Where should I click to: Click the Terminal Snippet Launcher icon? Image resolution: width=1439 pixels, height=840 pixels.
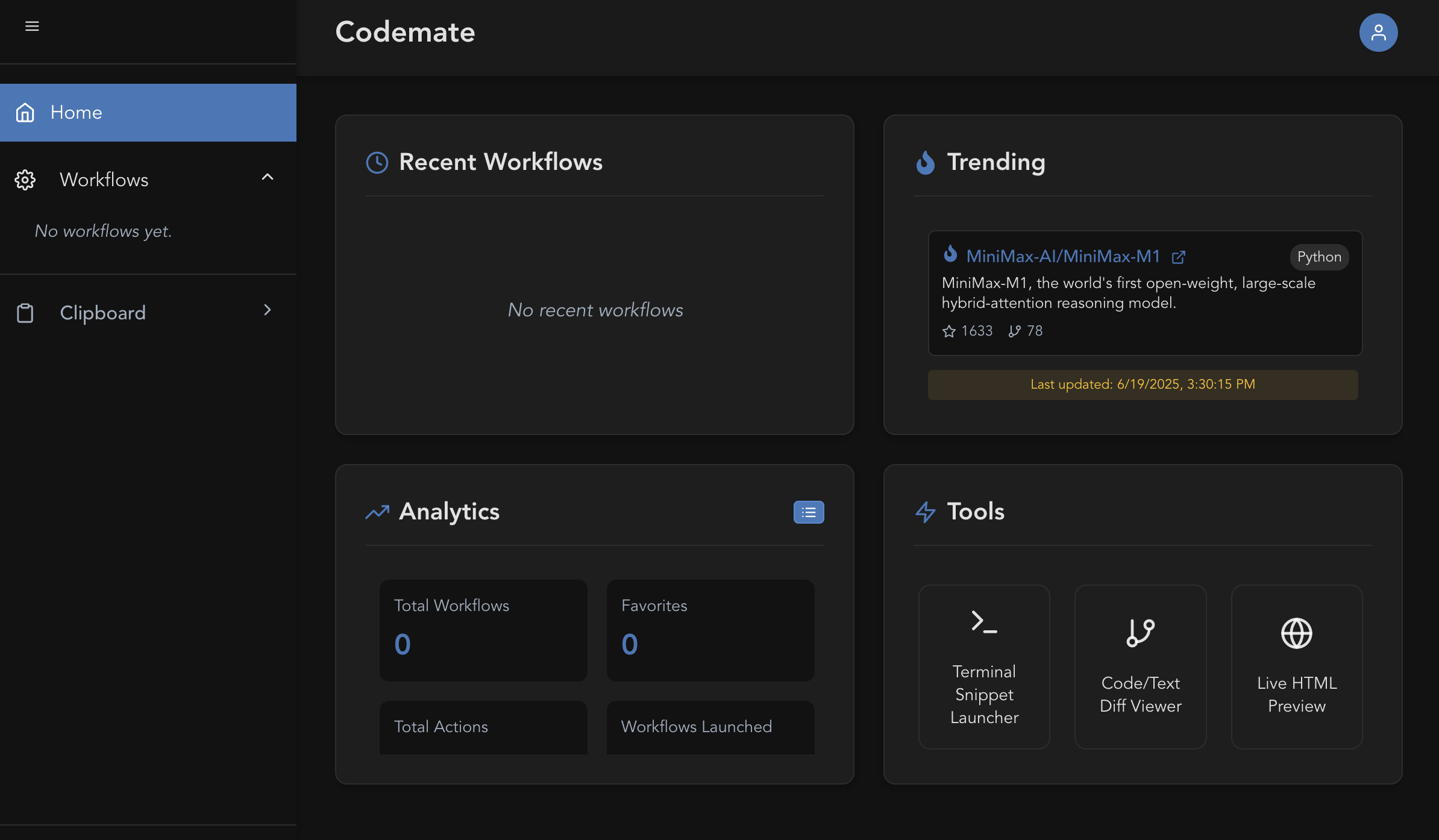(984, 621)
